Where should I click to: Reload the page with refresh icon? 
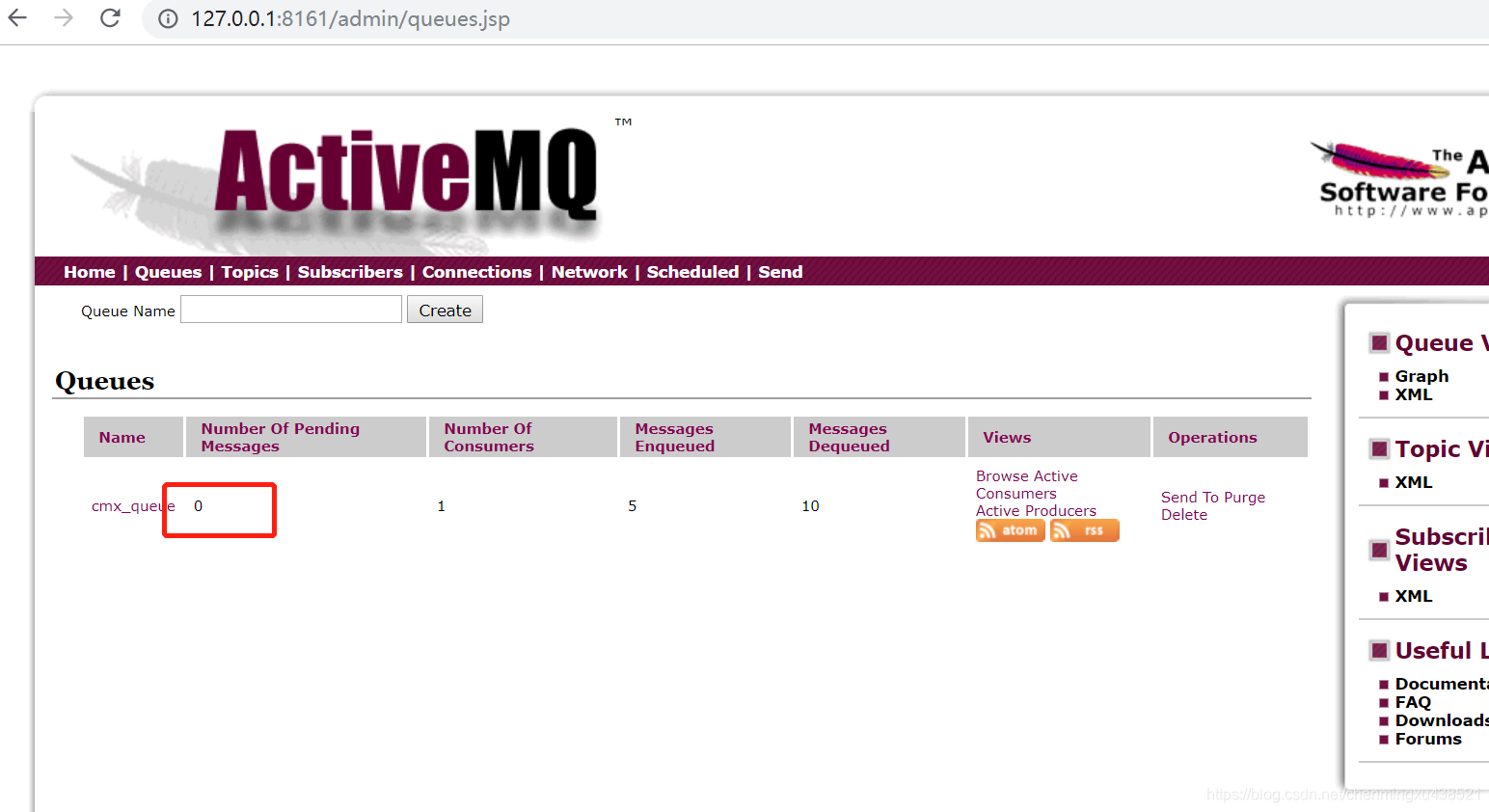(110, 18)
